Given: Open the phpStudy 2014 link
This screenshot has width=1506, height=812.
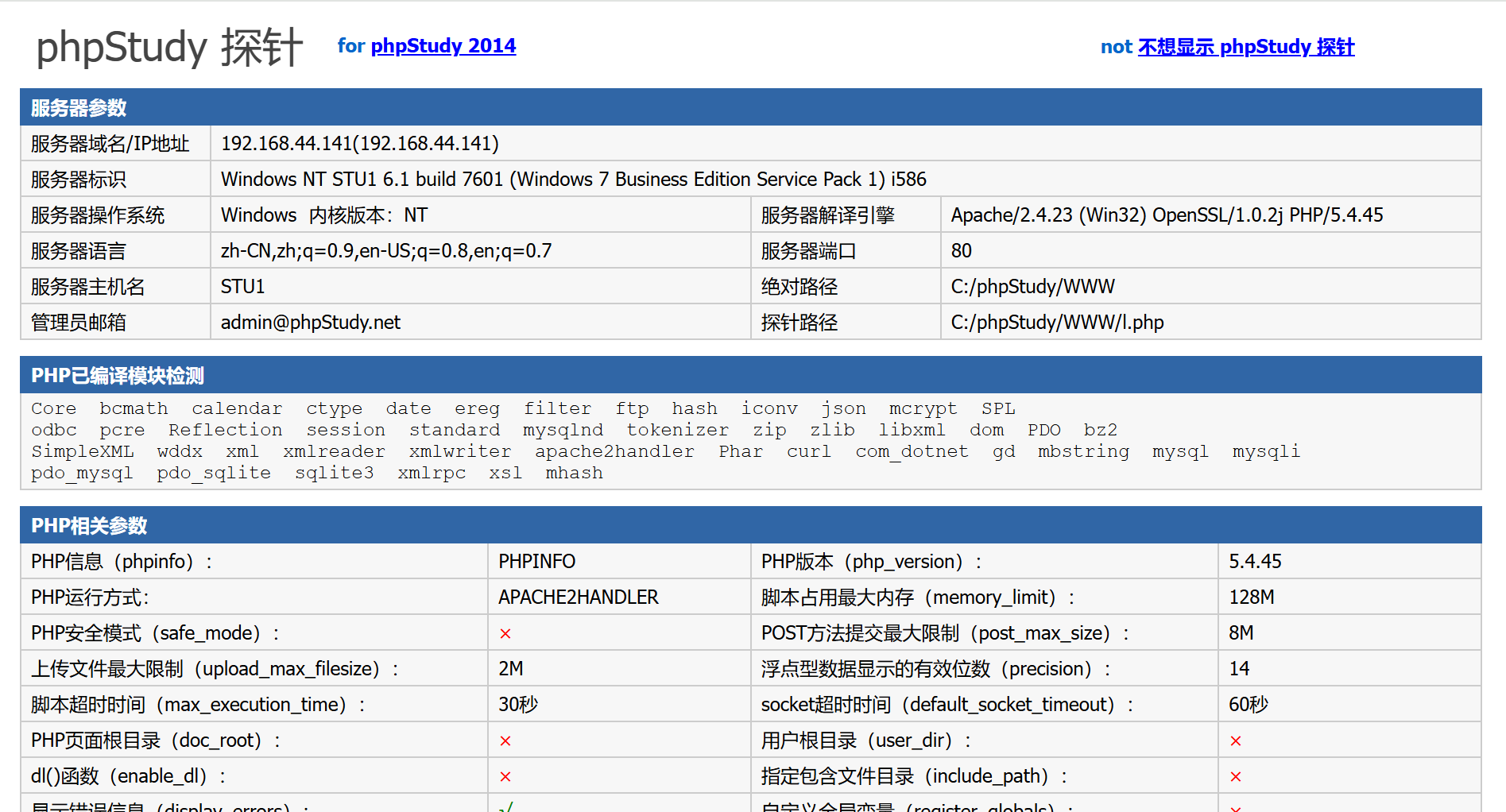Looking at the screenshot, I should click(x=443, y=46).
